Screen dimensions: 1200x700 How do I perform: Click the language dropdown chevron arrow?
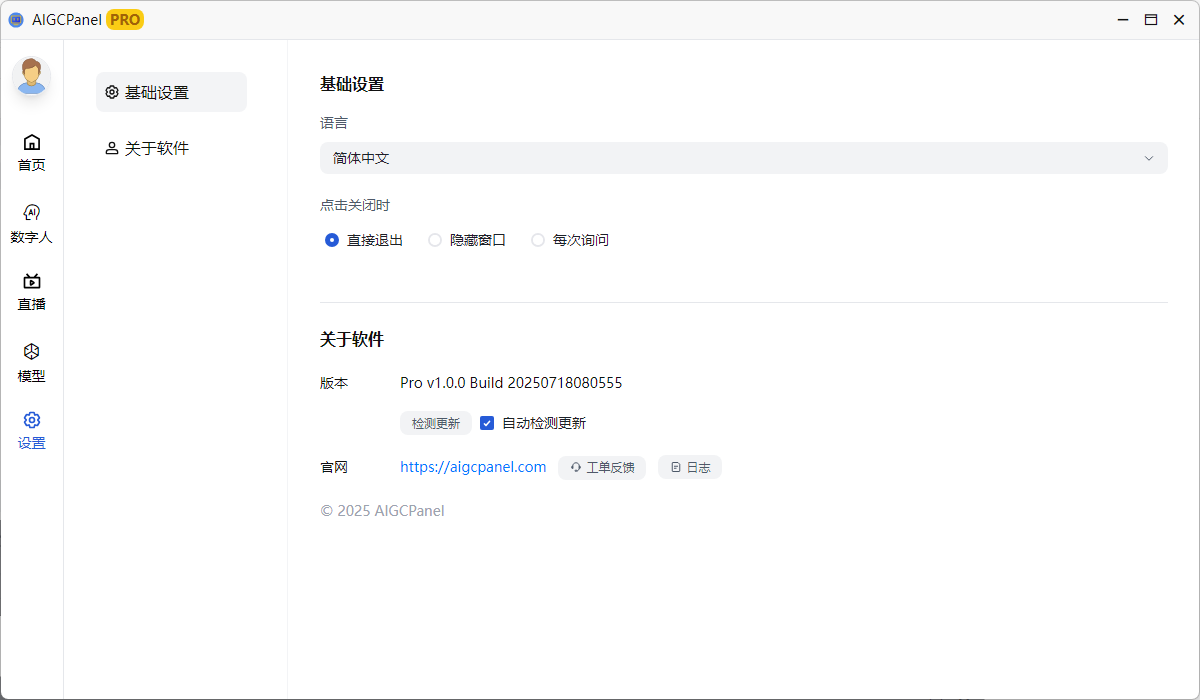[x=1149, y=158]
